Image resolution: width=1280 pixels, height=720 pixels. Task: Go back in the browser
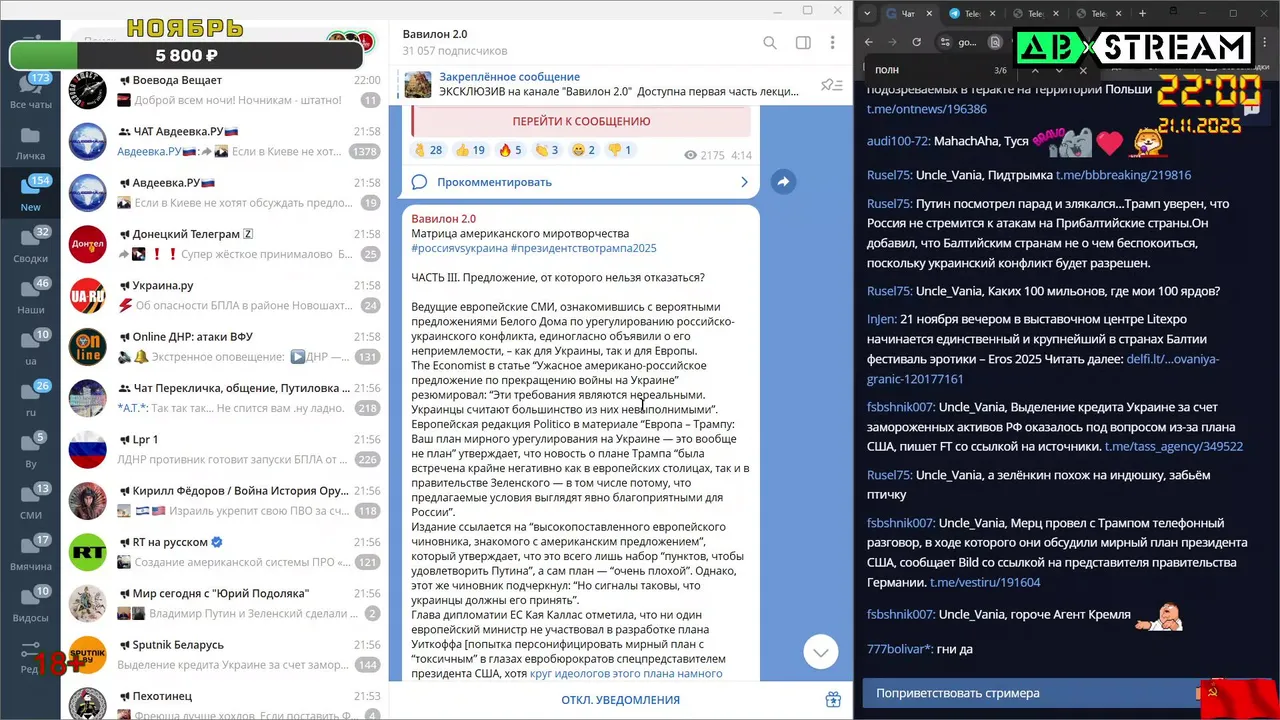868,42
